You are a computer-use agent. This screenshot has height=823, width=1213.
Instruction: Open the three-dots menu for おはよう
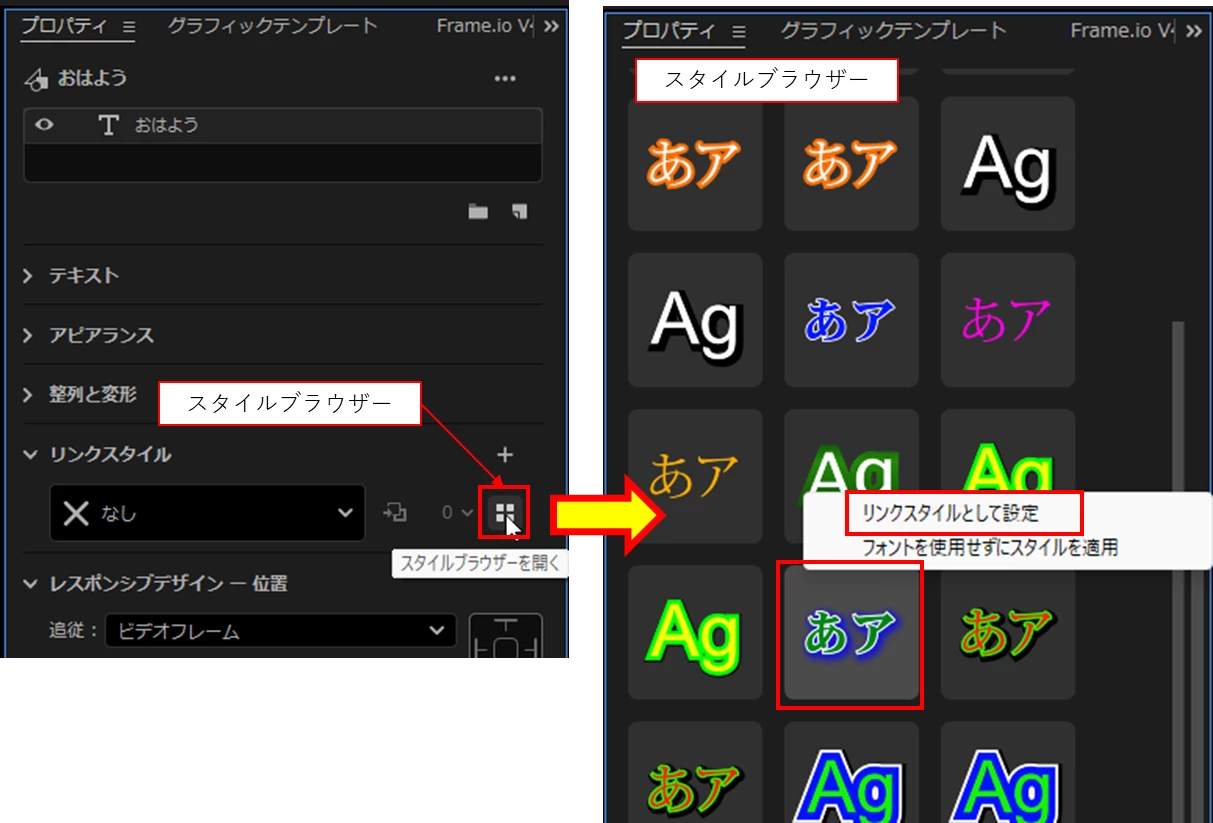click(x=505, y=79)
